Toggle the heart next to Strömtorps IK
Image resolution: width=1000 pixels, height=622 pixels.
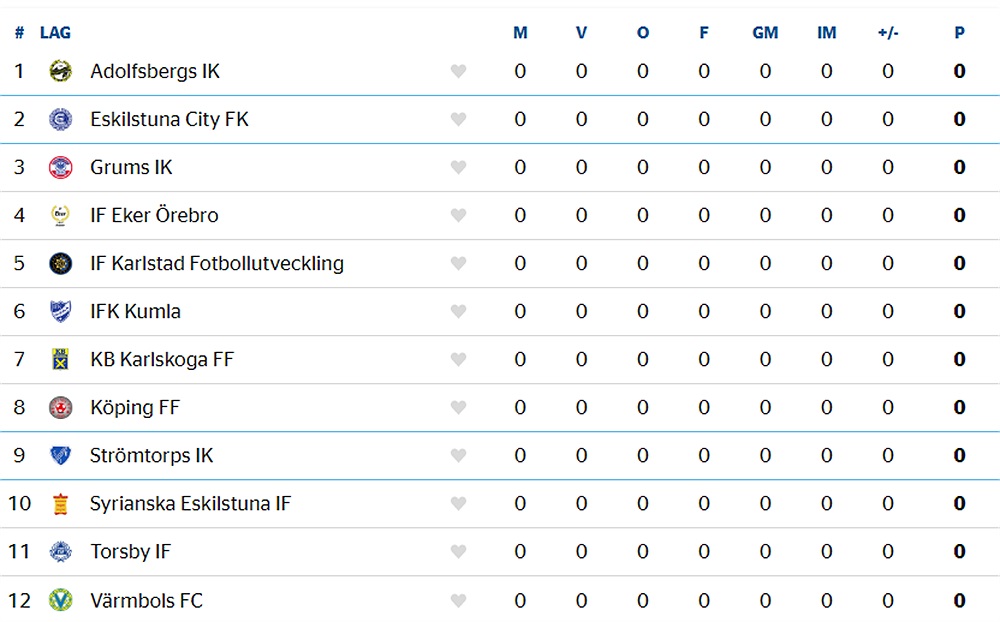point(458,455)
